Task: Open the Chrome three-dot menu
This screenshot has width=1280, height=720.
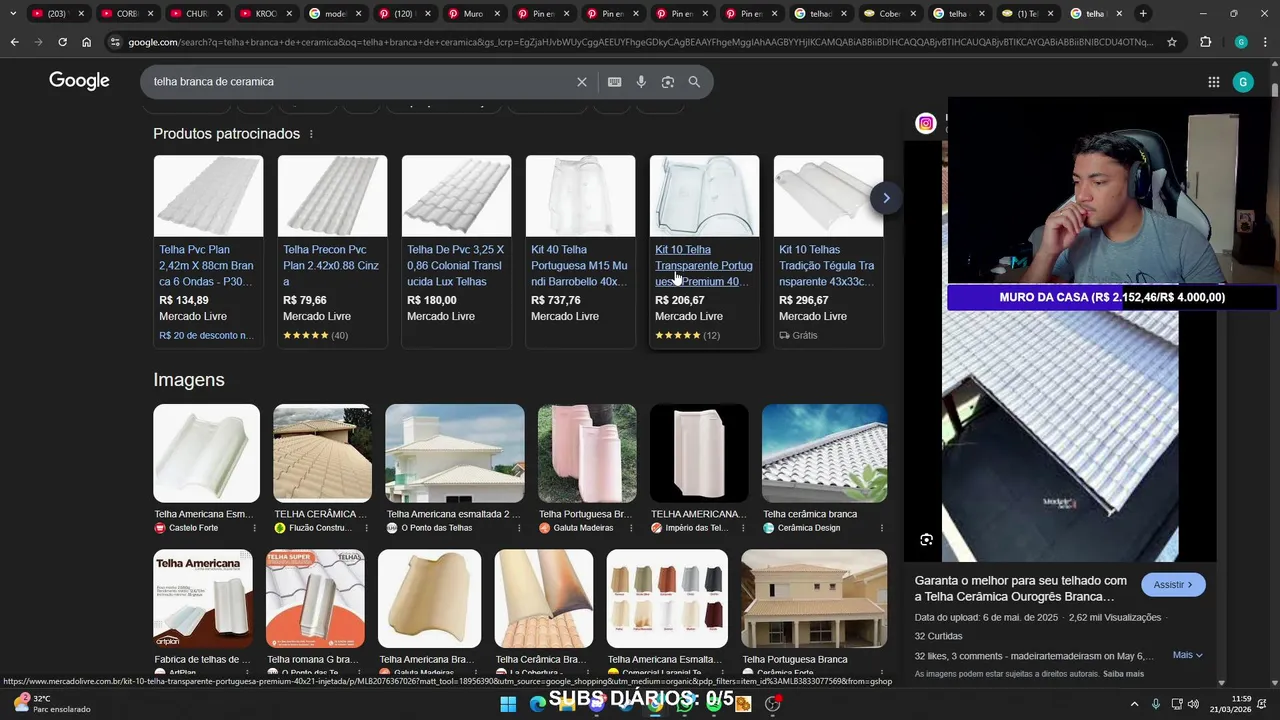Action: point(1265,42)
